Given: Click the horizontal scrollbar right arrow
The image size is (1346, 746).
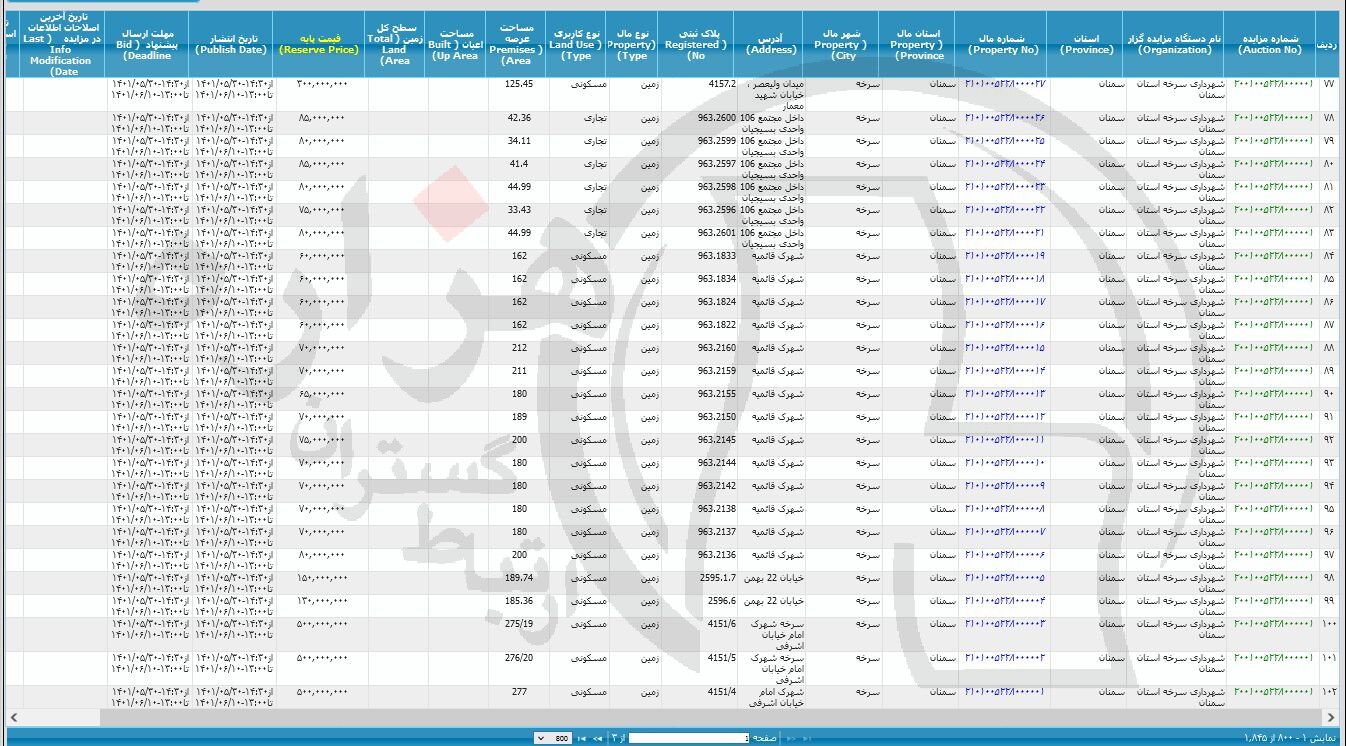Looking at the screenshot, I should pyautogui.click(x=1332, y=718).
